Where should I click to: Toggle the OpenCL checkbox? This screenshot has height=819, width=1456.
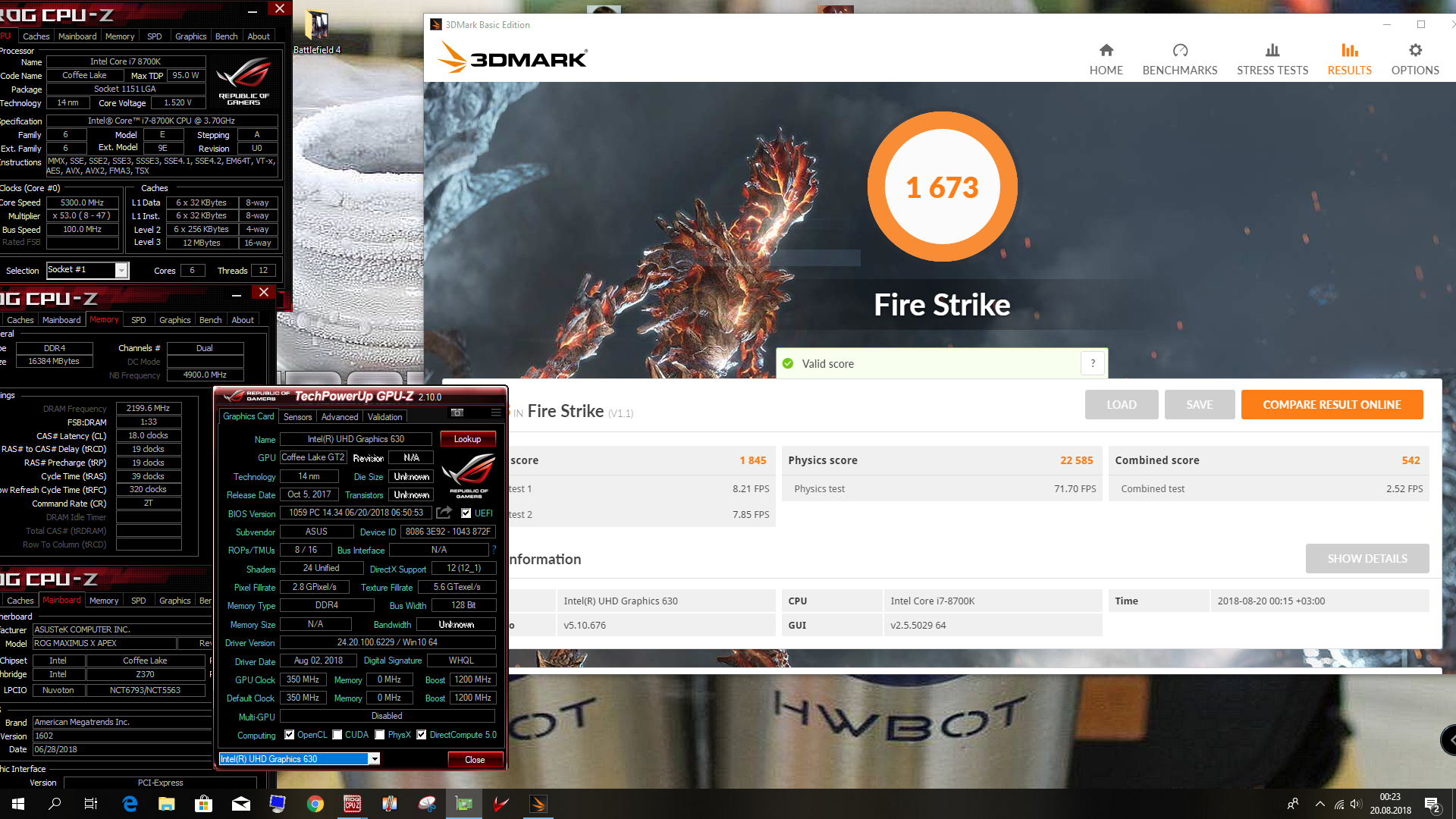(289, 735)
